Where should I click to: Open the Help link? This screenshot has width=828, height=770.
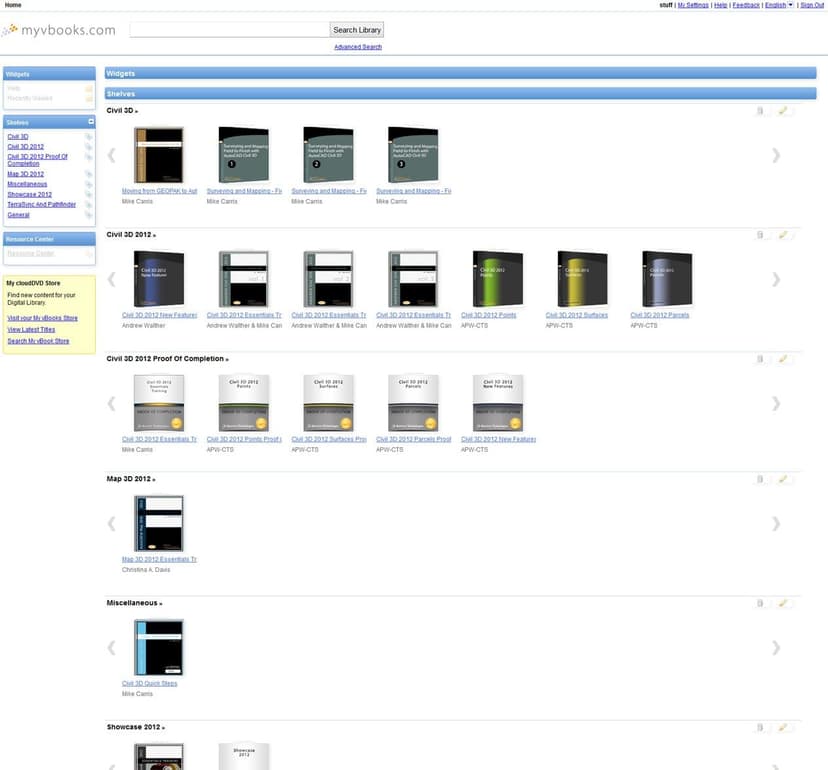(x=720, y=5)
